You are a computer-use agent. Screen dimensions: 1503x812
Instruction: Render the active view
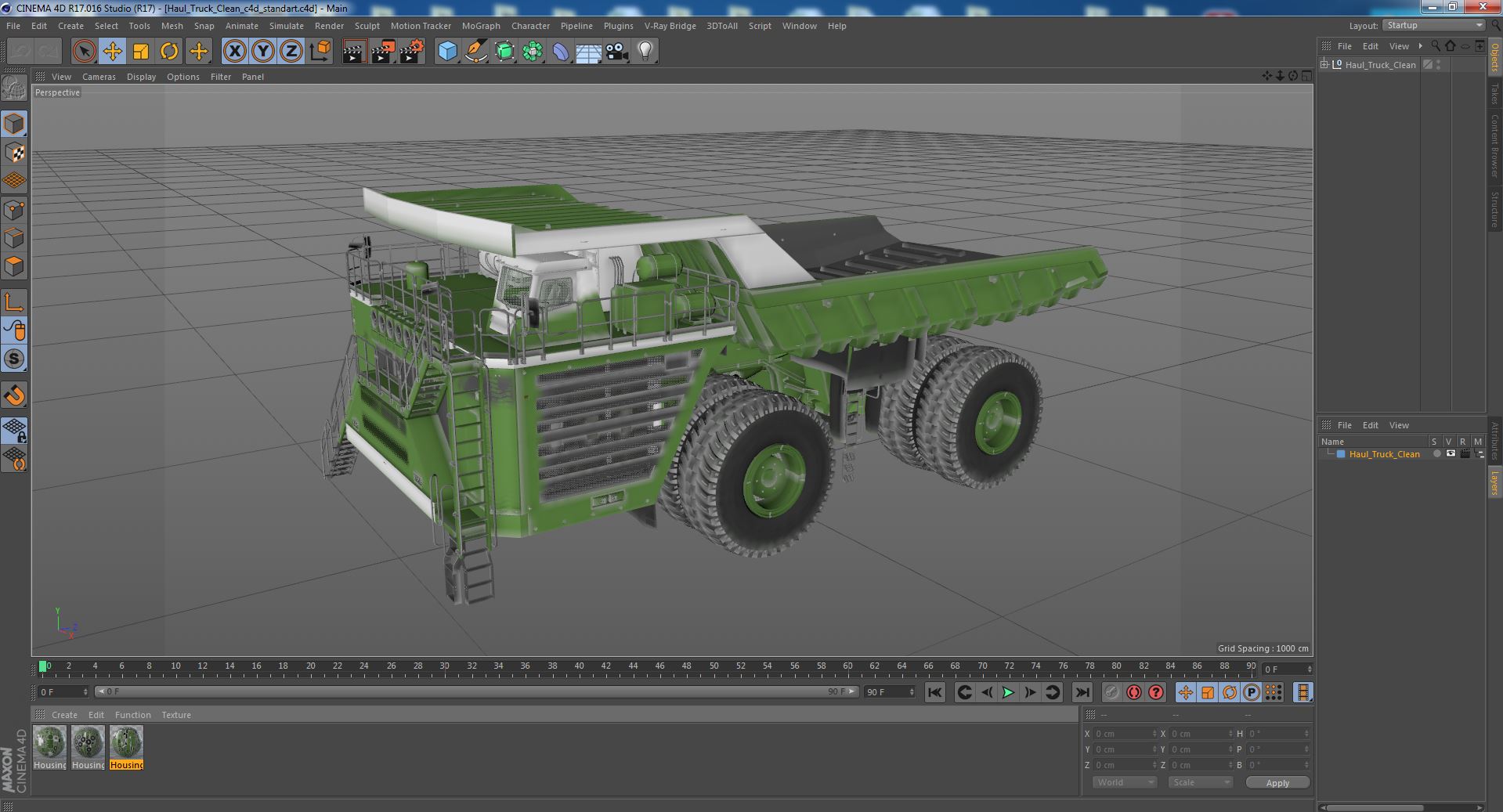click(x=354, y=52)
